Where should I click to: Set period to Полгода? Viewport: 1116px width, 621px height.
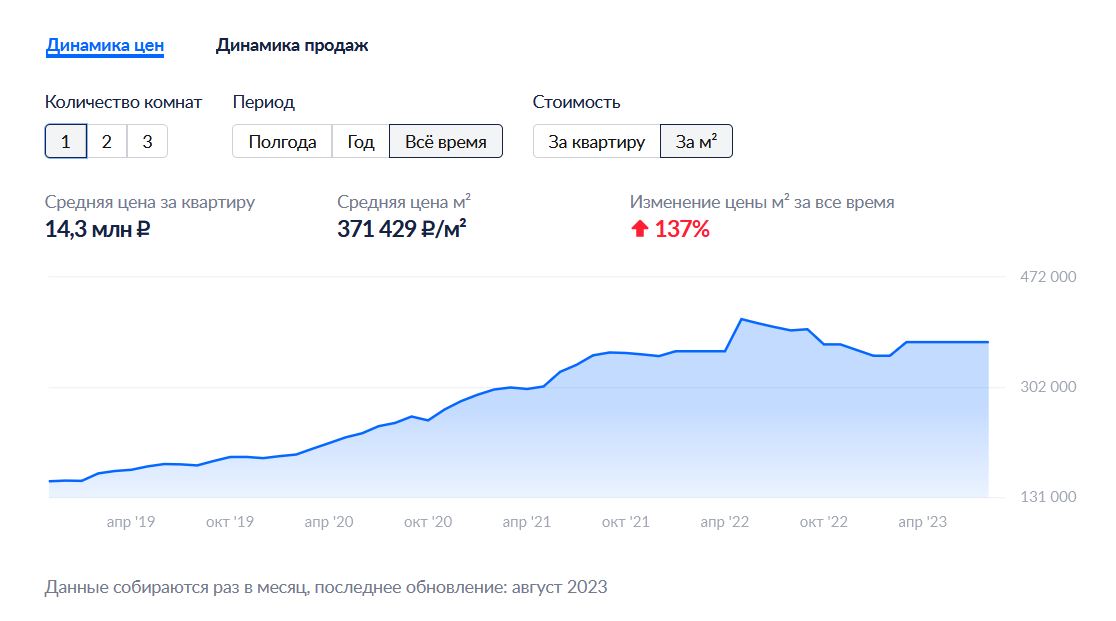pos(282,142)
